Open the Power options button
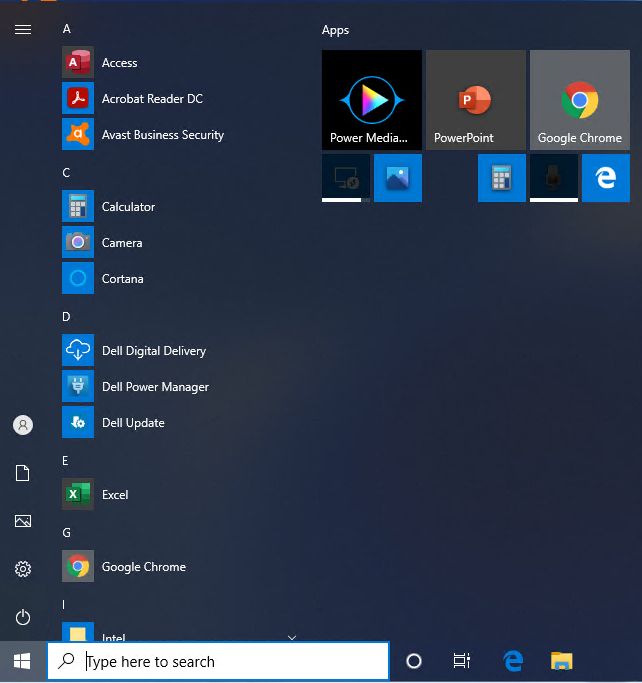642x683 pixels. coord(23,617)
